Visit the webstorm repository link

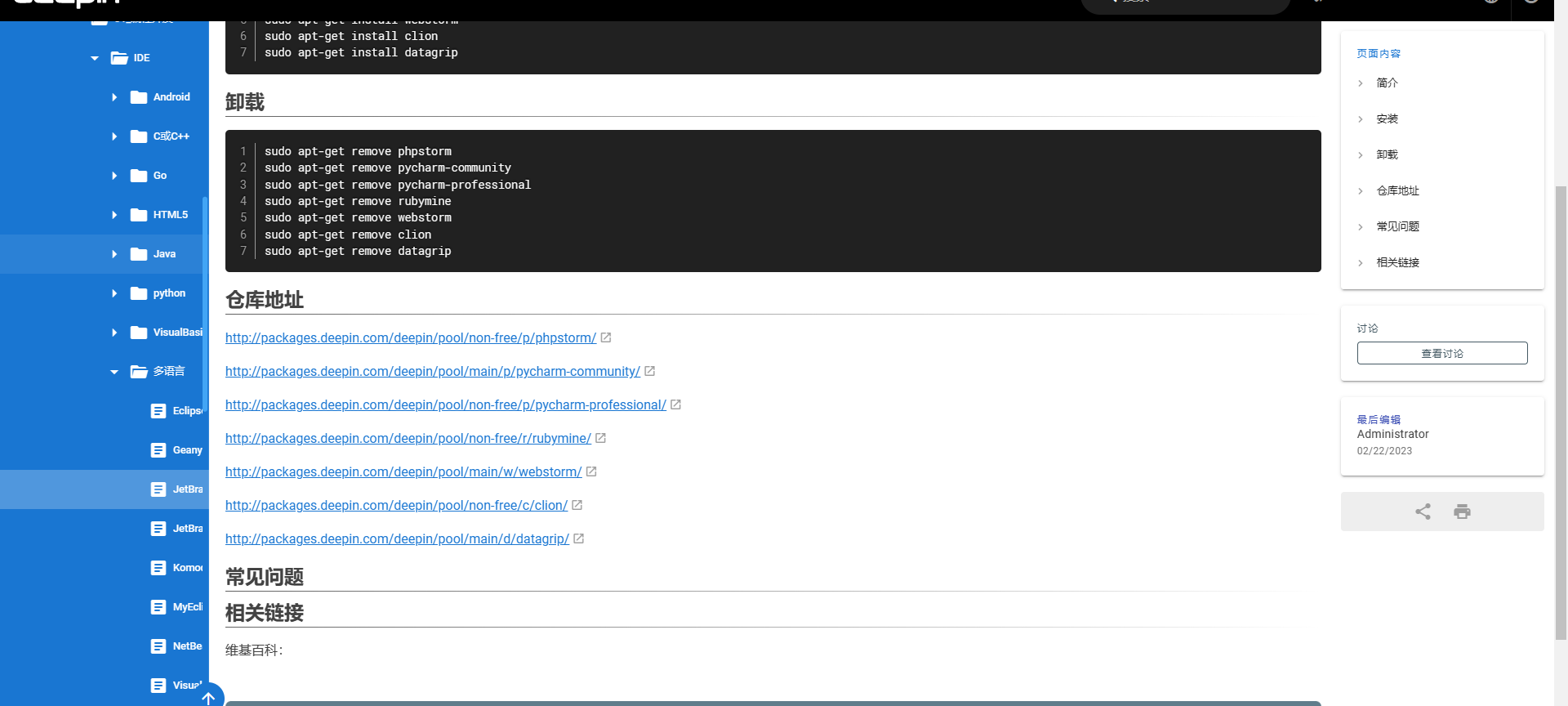click(403, 471)
